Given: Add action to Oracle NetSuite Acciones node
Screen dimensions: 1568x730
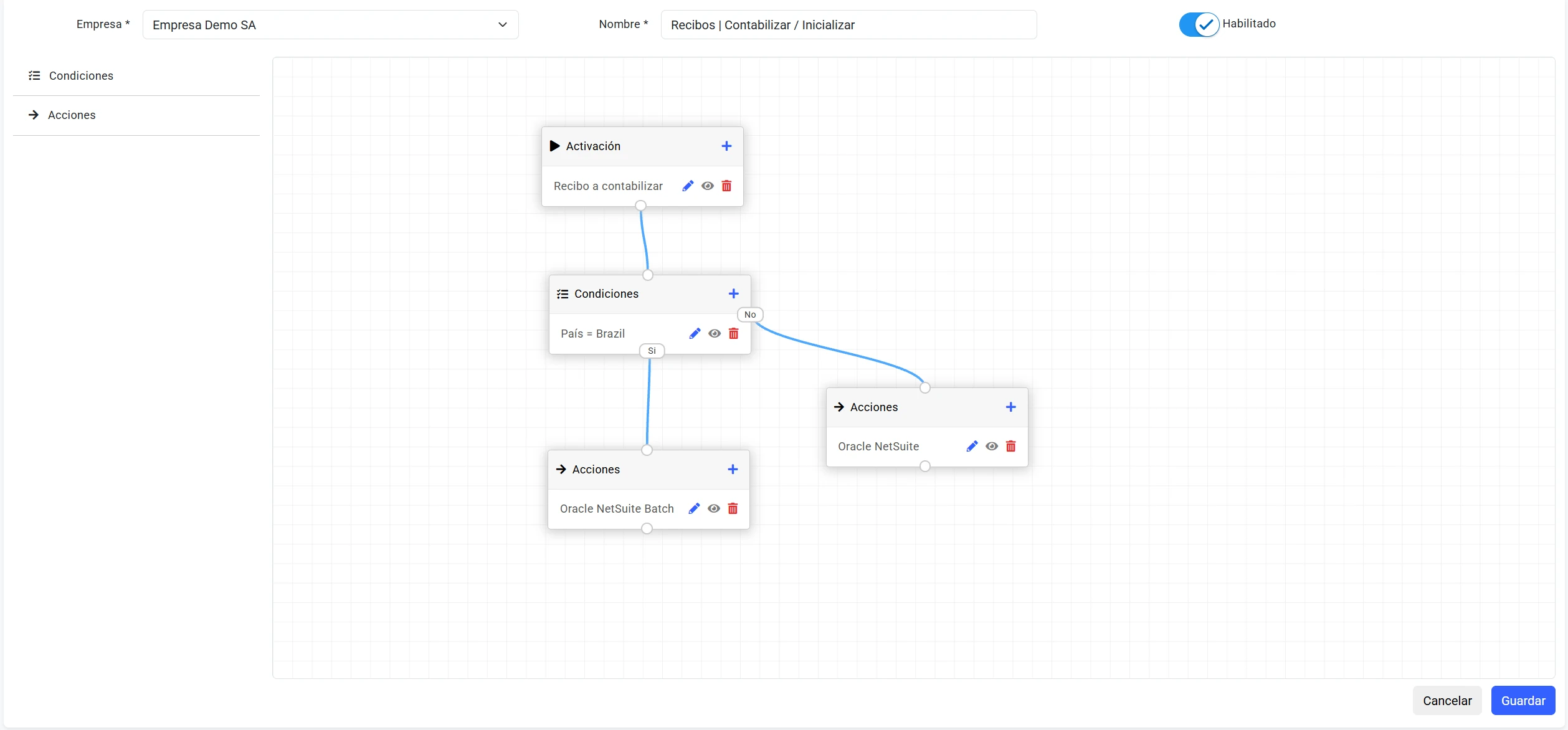Looking at the screenshot, I should [x=1010, y=407].
